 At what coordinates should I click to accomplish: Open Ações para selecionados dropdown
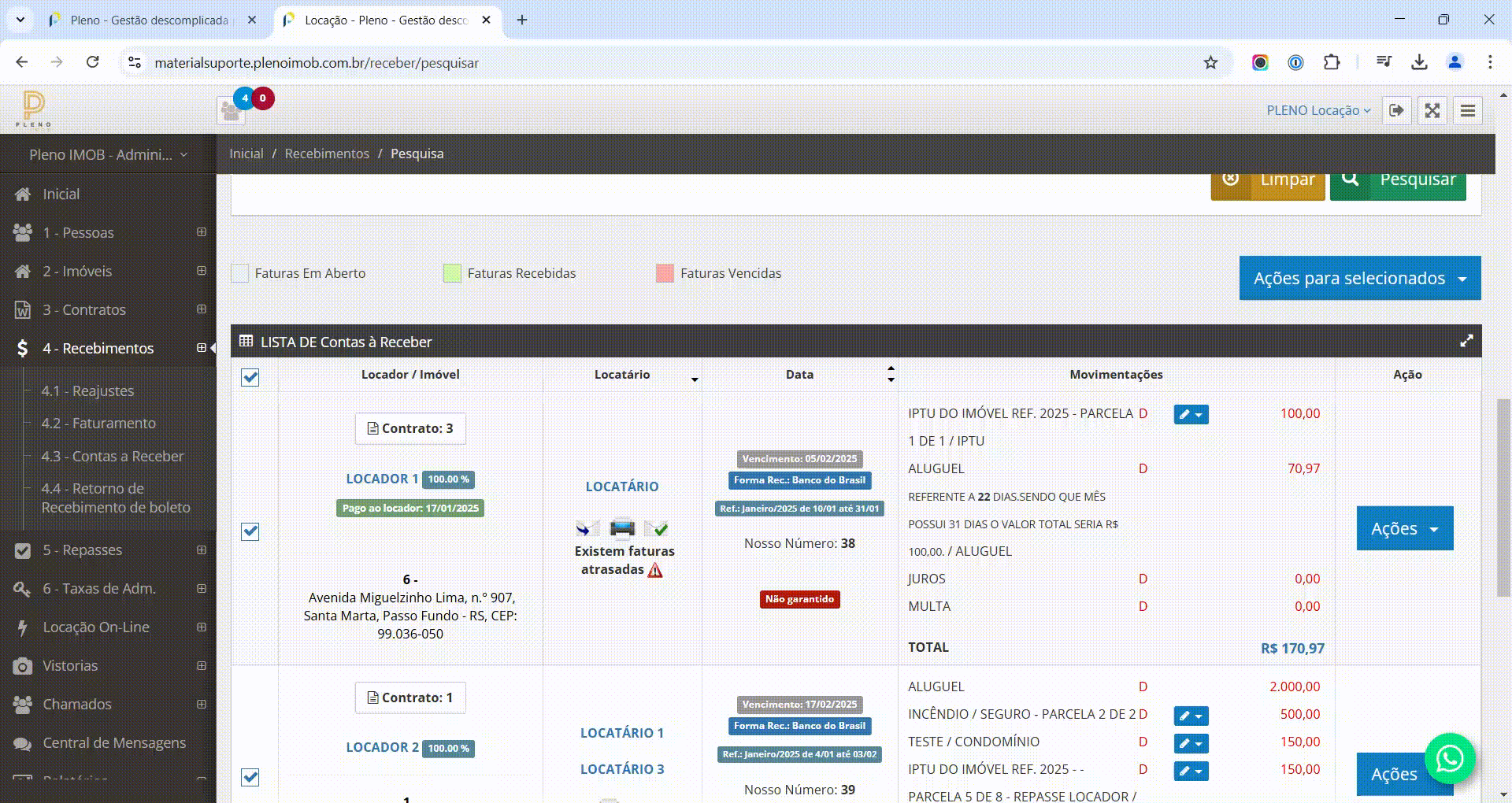pyautogui.click(x=1360, y=278)
